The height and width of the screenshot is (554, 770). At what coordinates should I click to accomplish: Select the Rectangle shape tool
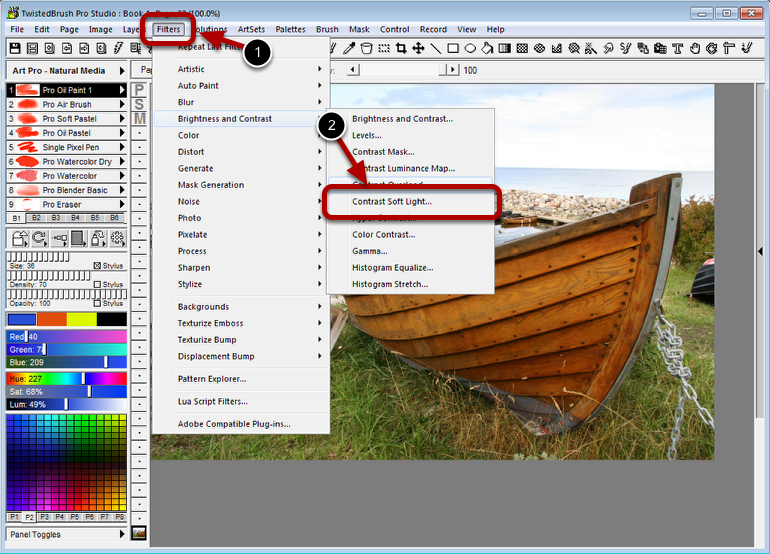[453, 48]
